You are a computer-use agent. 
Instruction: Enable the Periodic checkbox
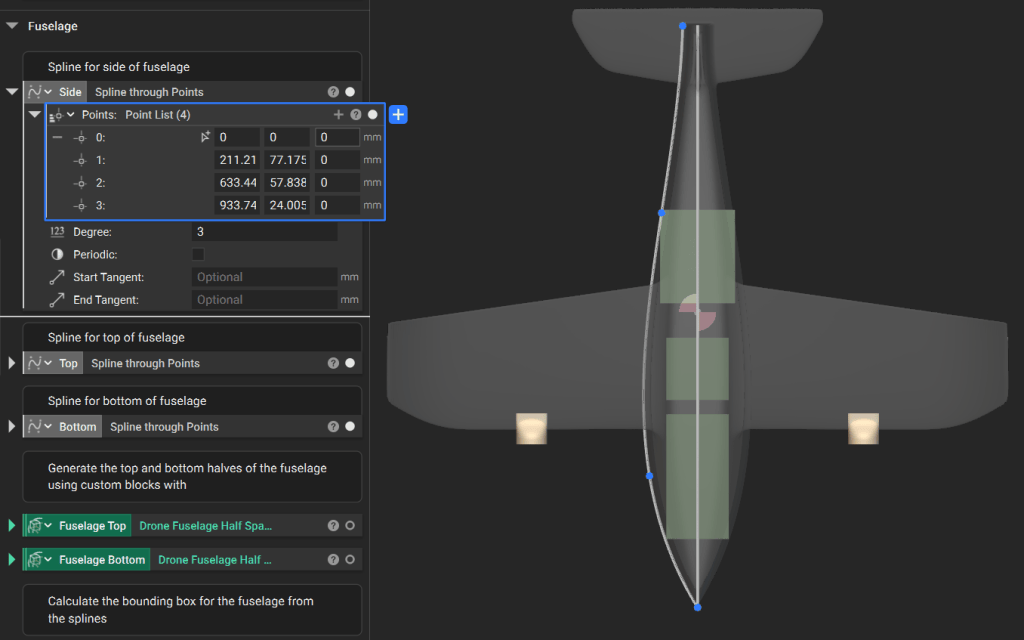tap(199, 255)
